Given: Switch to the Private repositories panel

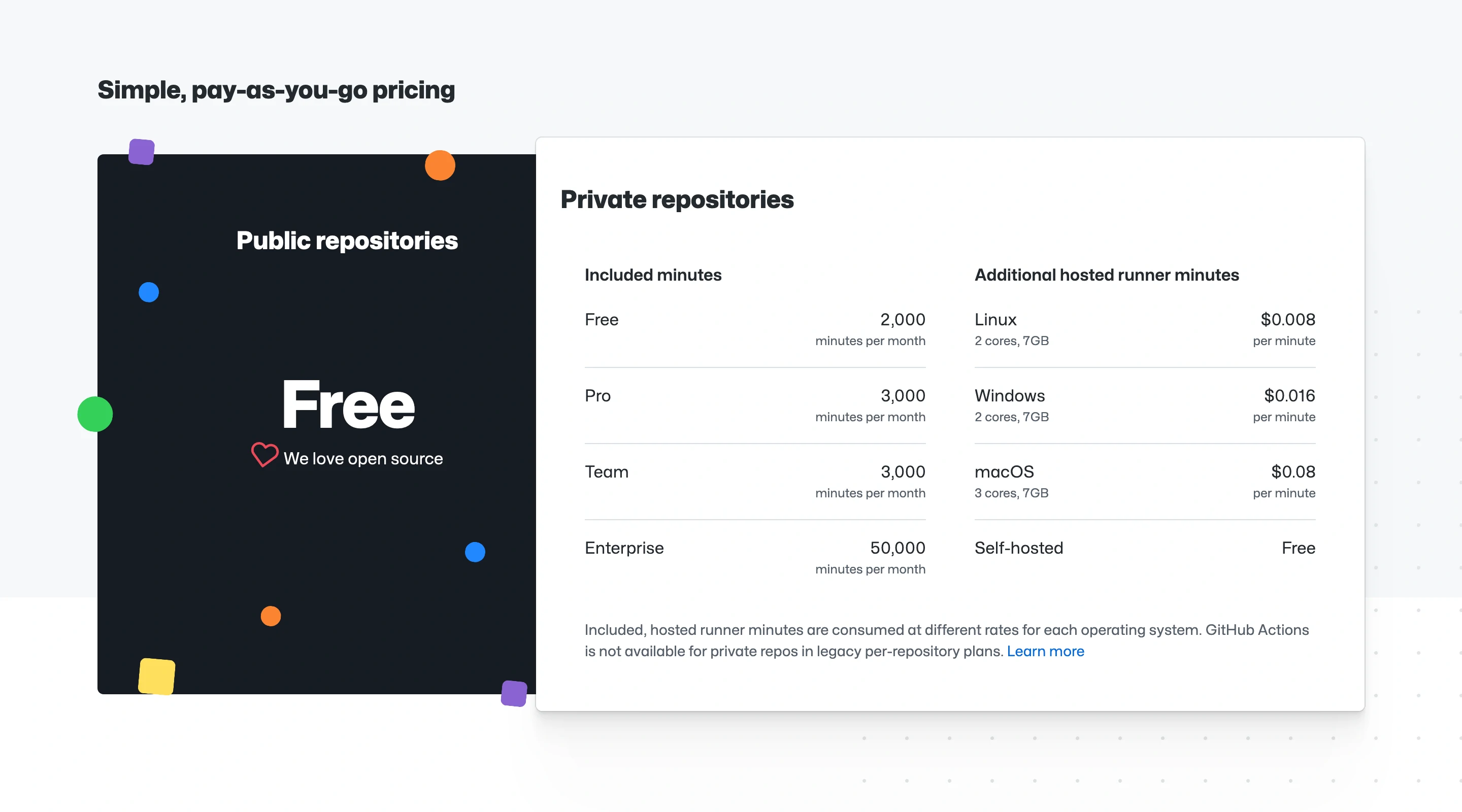Looking at the screenshot, I should tap(678, 199).
